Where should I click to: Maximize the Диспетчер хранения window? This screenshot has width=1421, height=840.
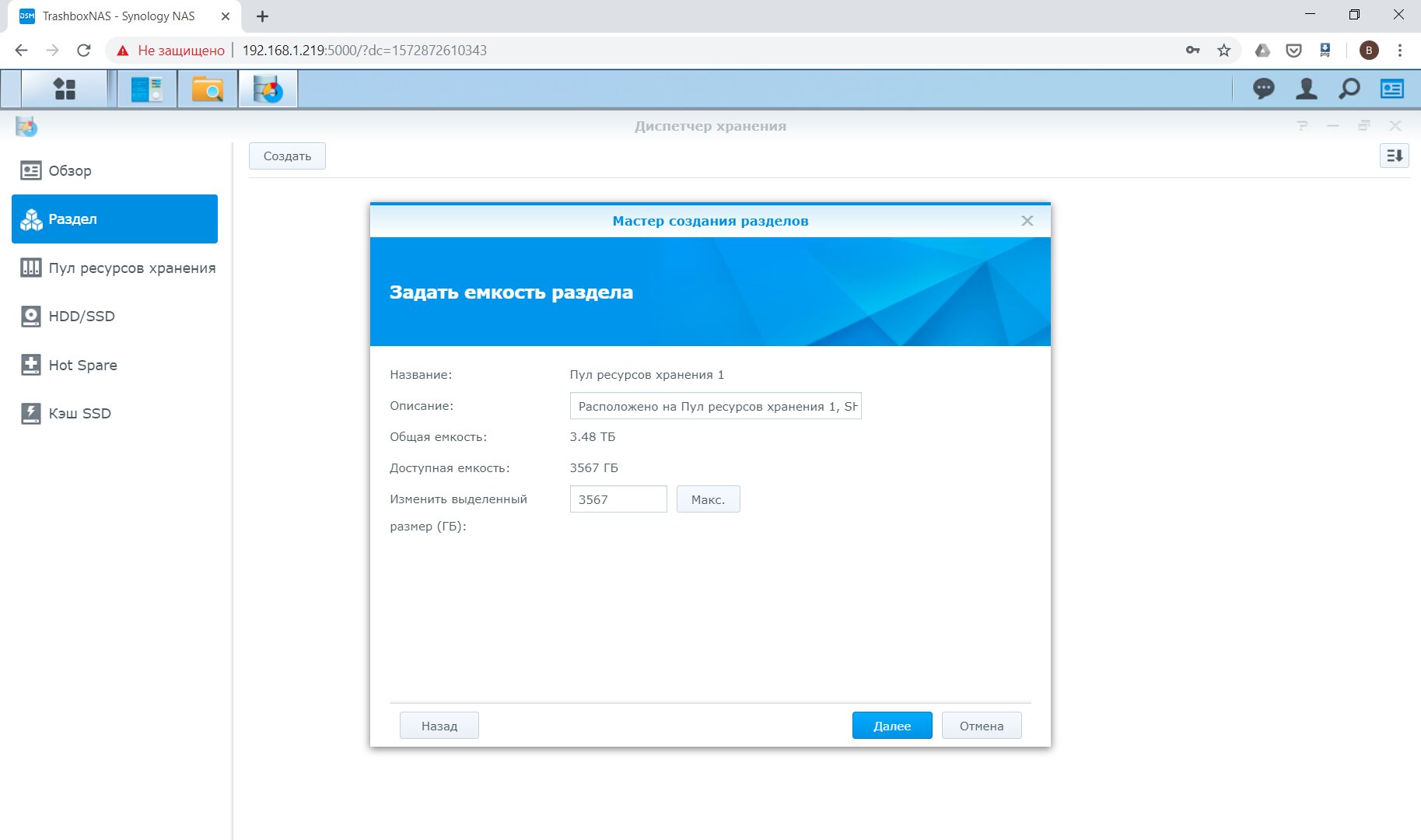tap(1364, 126)
